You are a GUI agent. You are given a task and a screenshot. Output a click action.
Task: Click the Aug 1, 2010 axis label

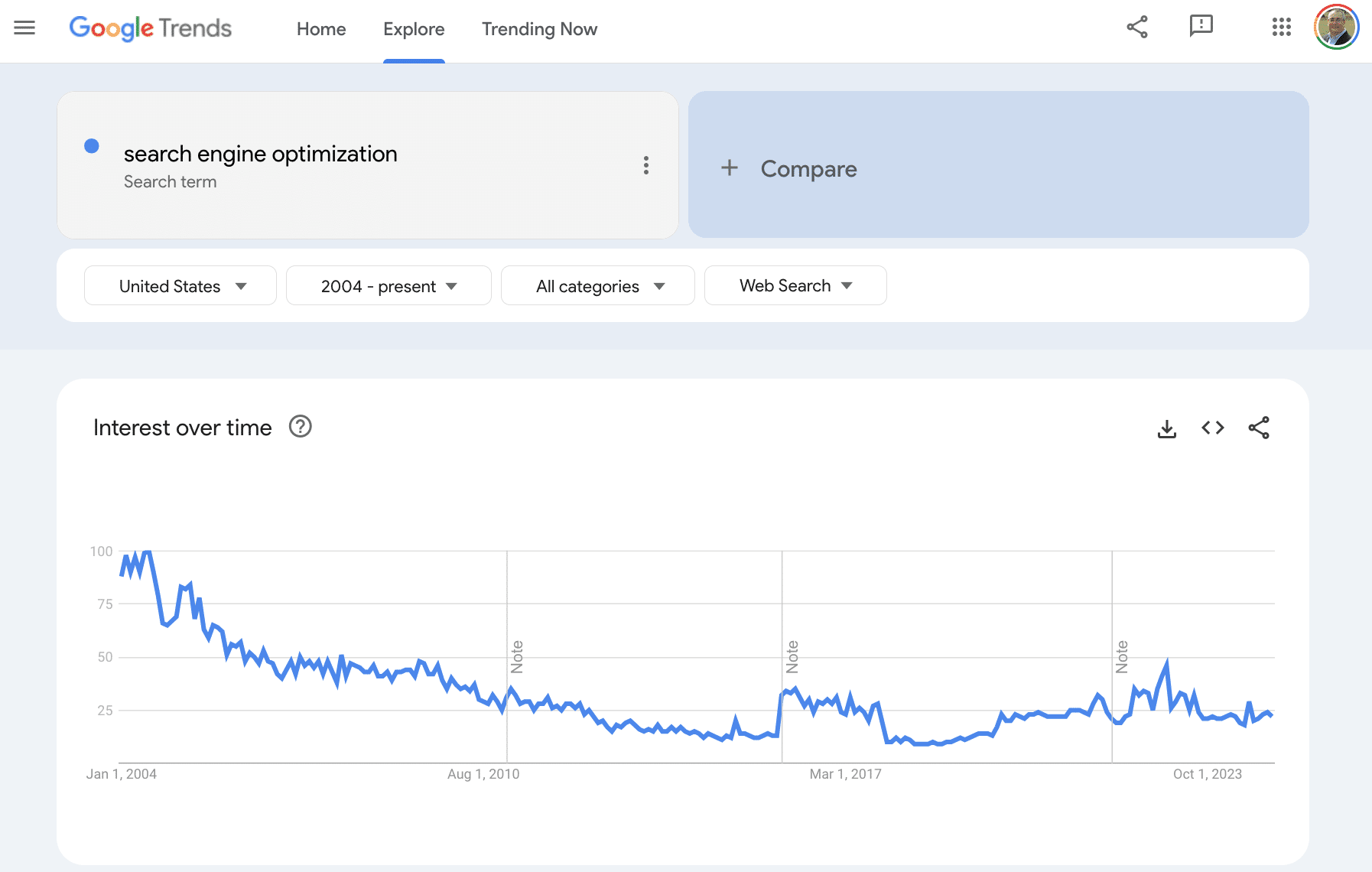(483, 774)
